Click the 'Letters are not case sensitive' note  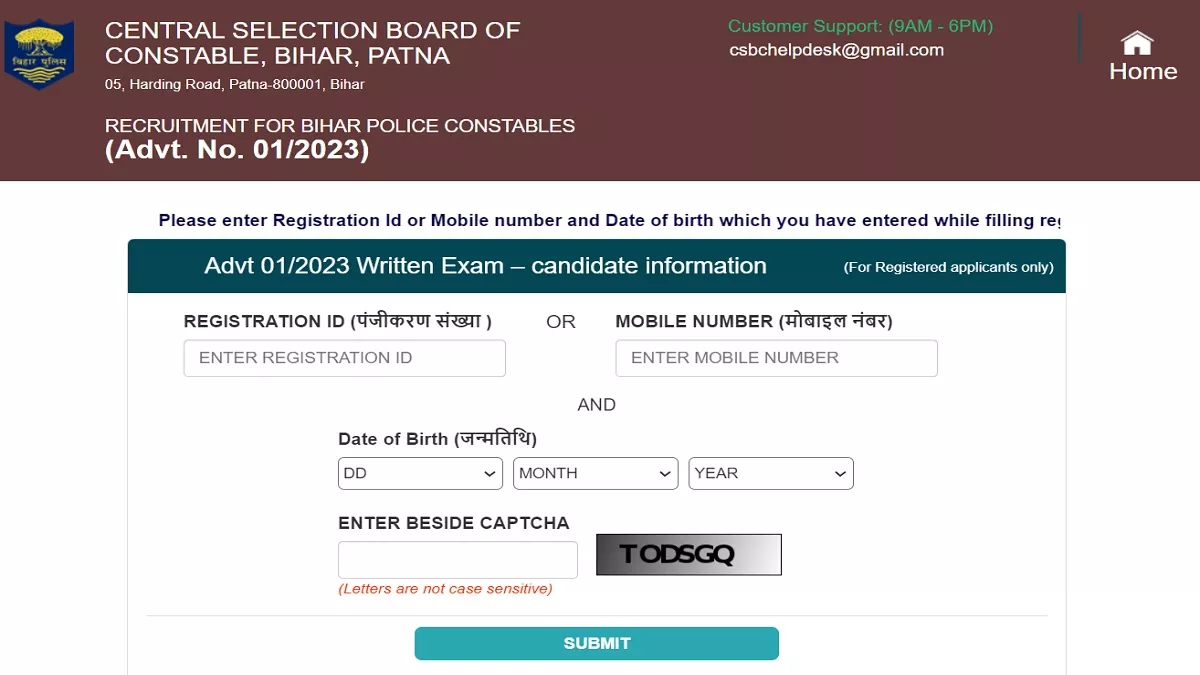(x=445, y=589)
